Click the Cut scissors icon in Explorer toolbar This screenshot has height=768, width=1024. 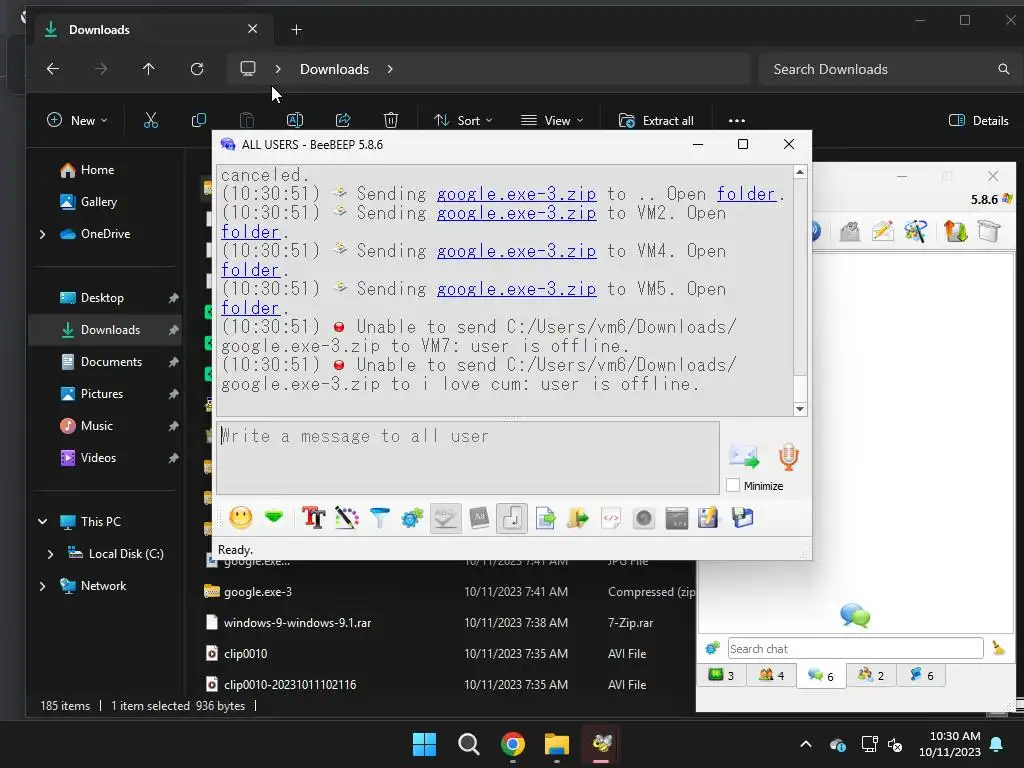tap(151, 120)
